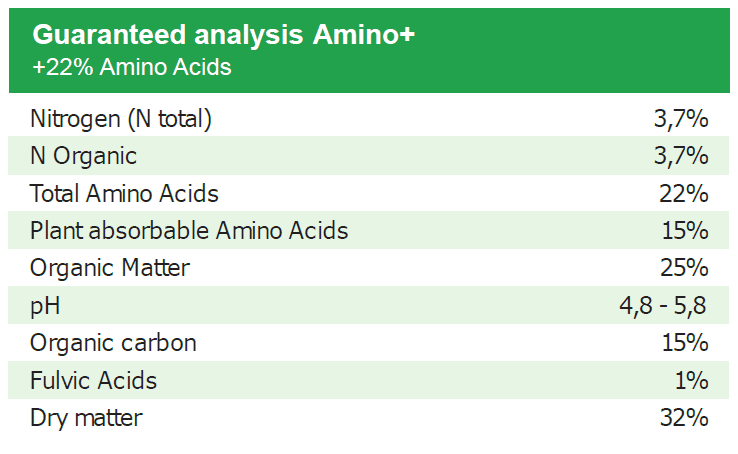Click the N Organic row label
Screen dimensions: 738x454
[83, 156]
